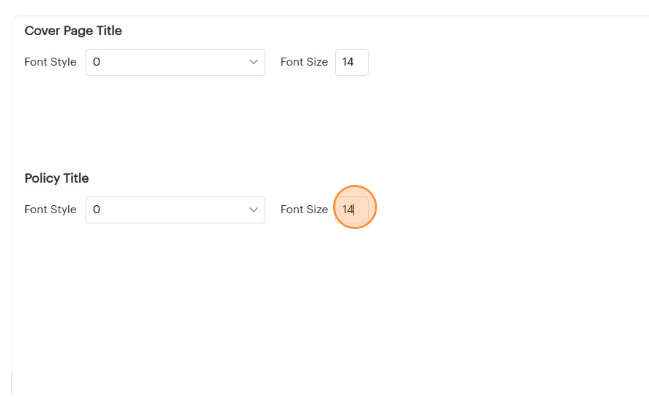
Task: Click the "Policy Title" section heading
Action: (x=56, y=178)
